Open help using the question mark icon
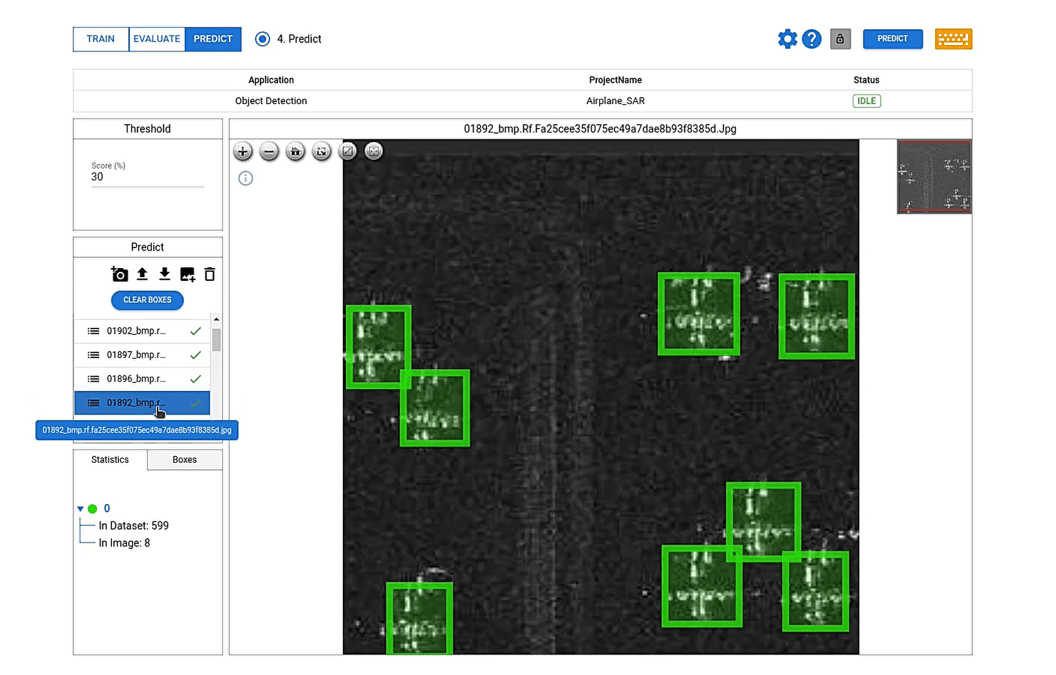The width and height of the screenshot is (1056, 675). pos(812,38)
